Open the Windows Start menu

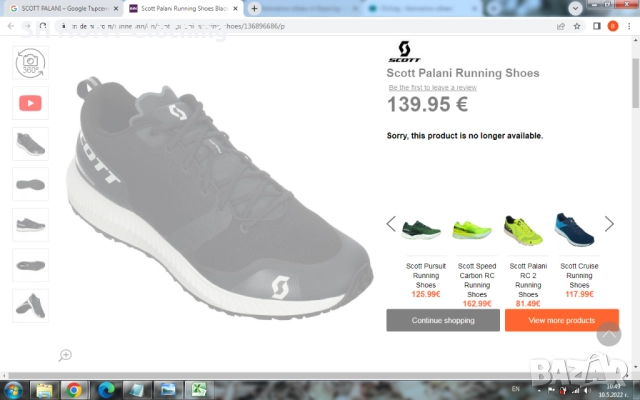(x=14, y=389)
